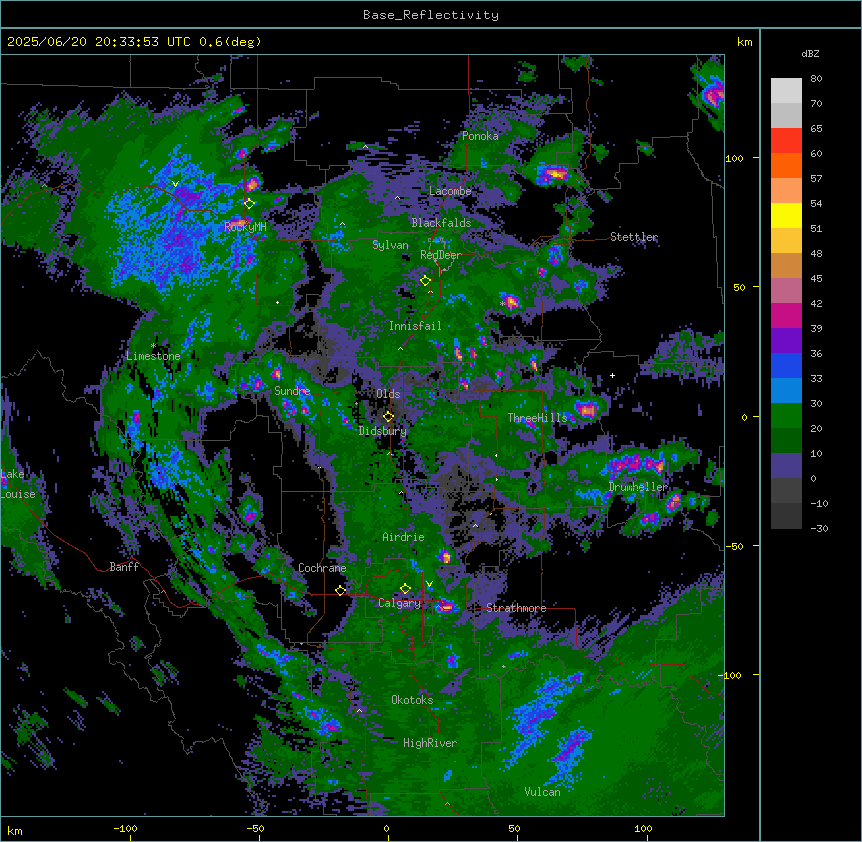
Task: Click the Innisfail city label
Action: [415, 326]
